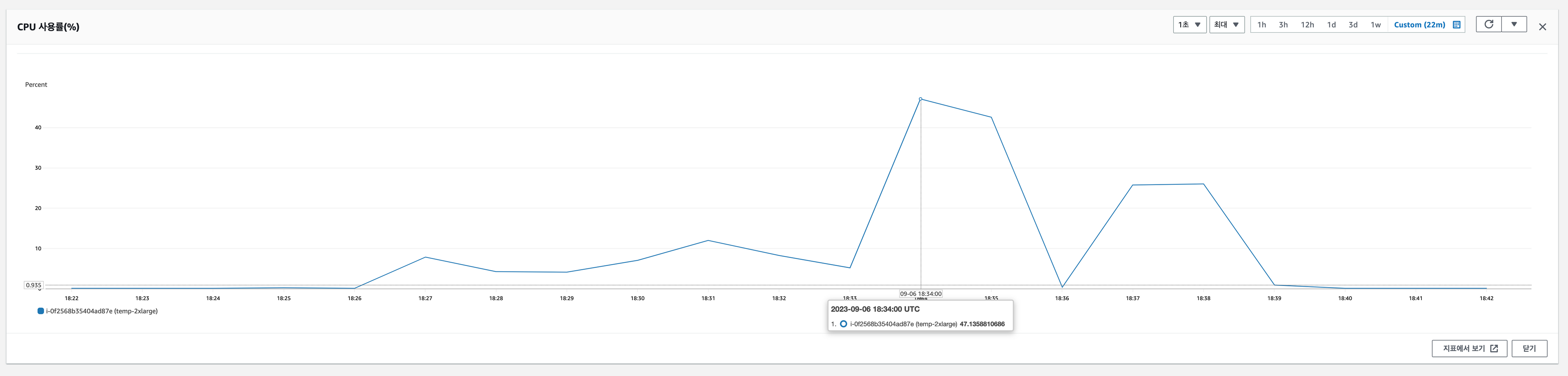Click the Custom (22m) range label
This screenshot has height=376, width=1568.
[x=1419, y=25]
